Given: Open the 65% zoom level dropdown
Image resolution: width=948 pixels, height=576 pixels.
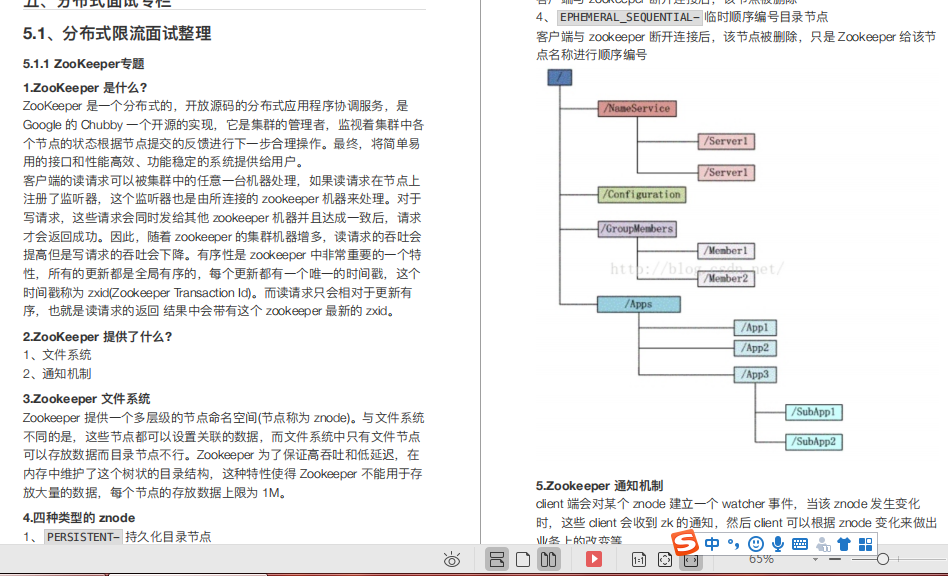Looking at the screenshot, I should (815, 560).
